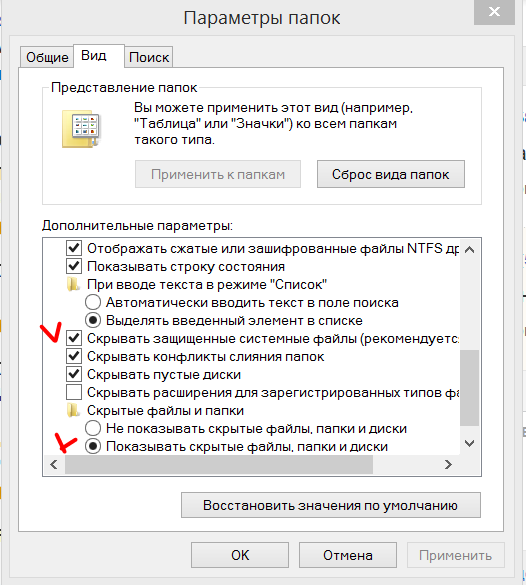Click Восстановить значения по умолчанию
The height and width of the screenshot is (585, 526).
pyautogui.click(x=331, y=505)
